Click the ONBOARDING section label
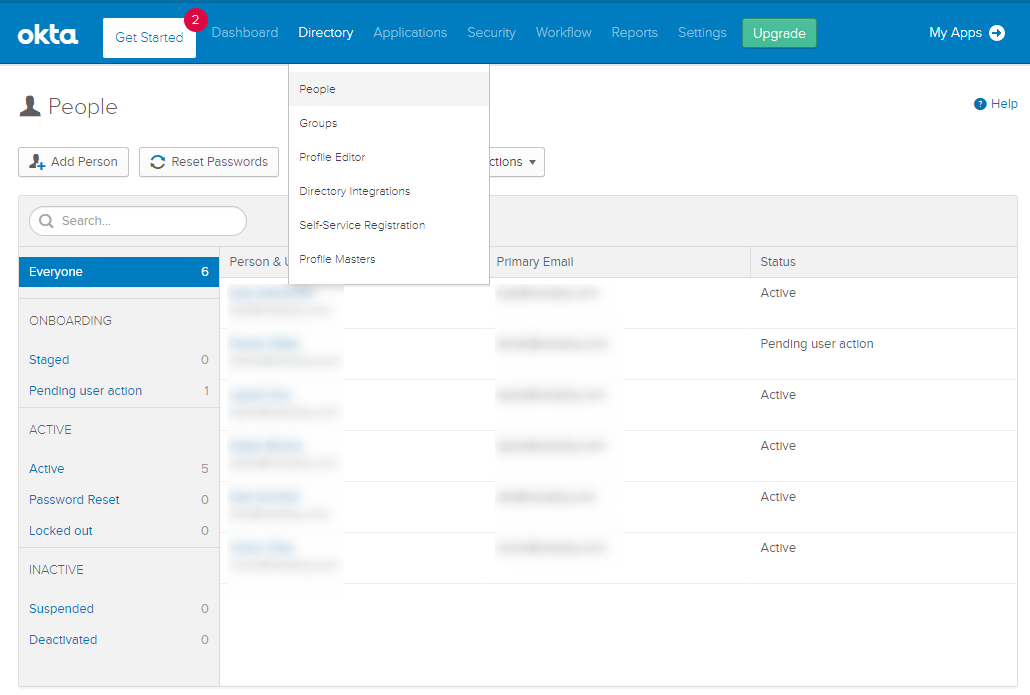Screen dimensions: 1030x695 click(x=70, y=321)
